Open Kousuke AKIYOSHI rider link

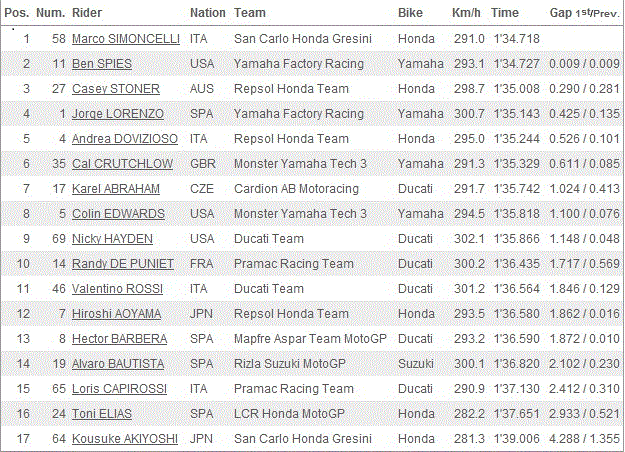pos(125,439)
